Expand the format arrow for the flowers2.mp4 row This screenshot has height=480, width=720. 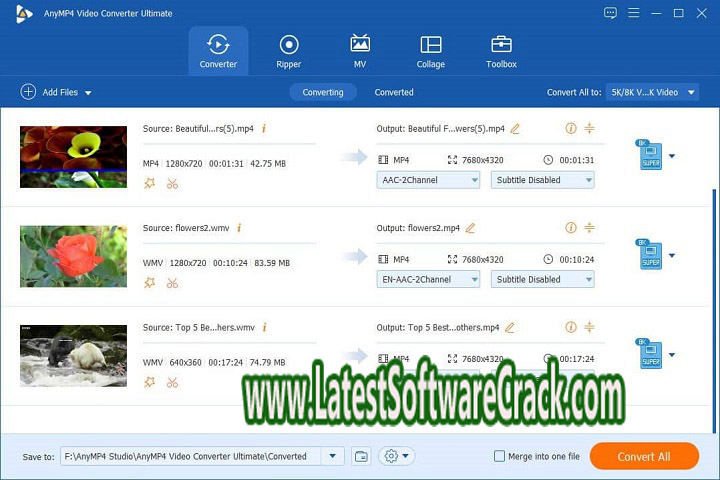(x=672, y=255)
